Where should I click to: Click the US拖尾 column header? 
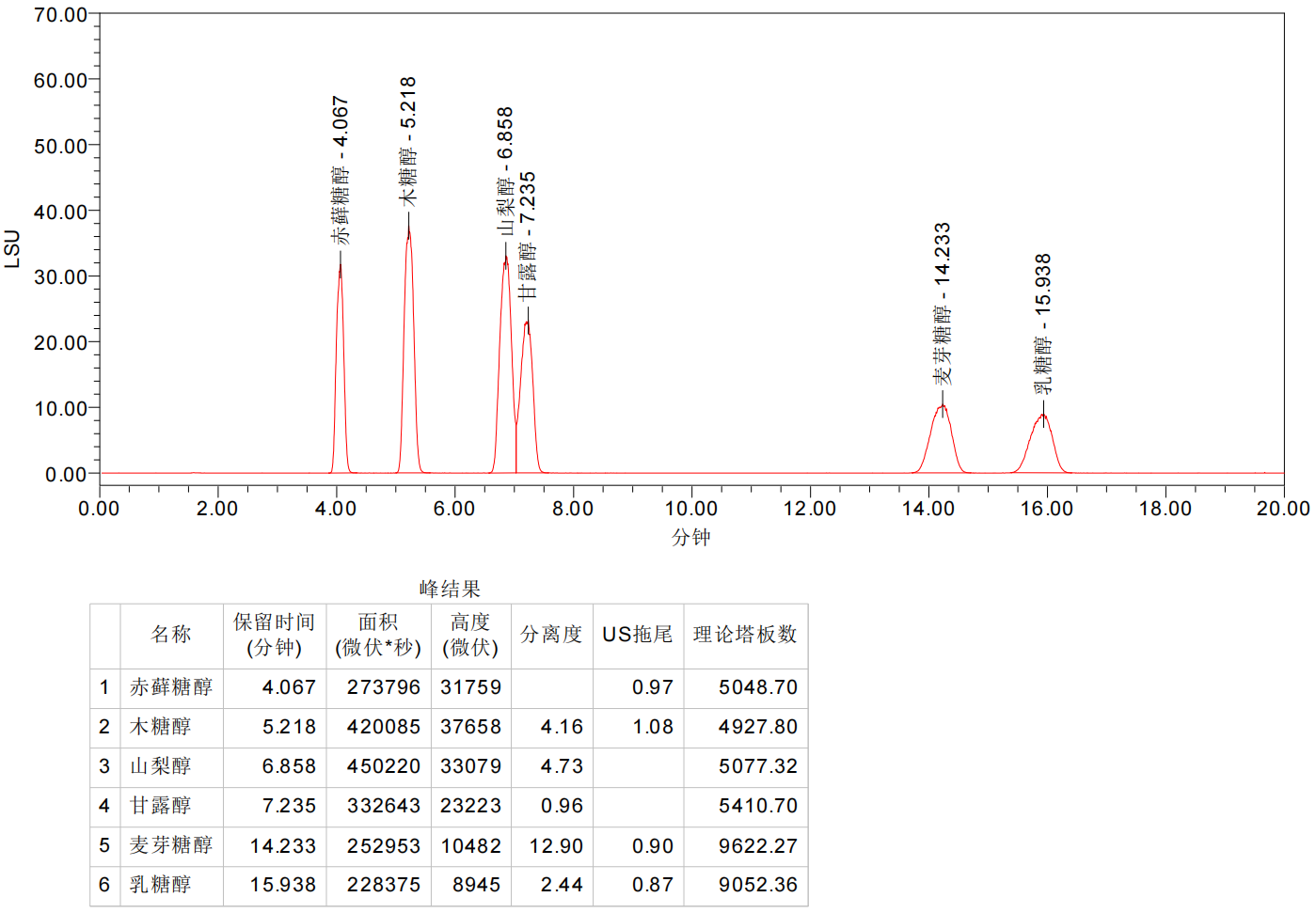(638, 635)
